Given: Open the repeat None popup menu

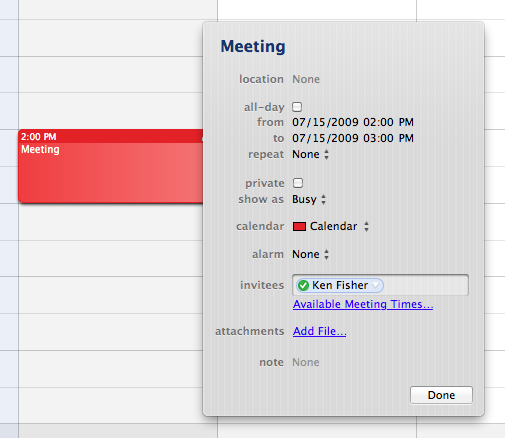Looking at the screenshot, I should click(x=311, y=154).
